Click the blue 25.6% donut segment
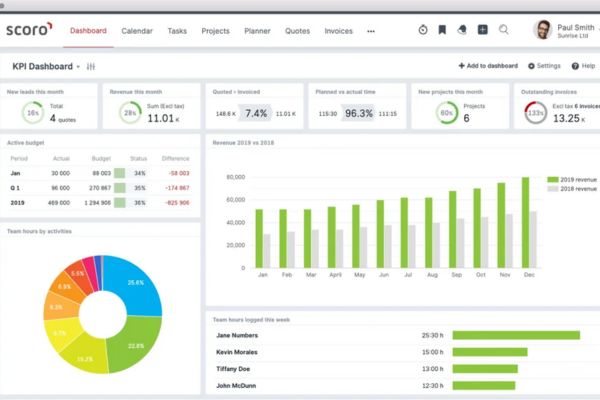The image size is (600, 400). [136, 283]
